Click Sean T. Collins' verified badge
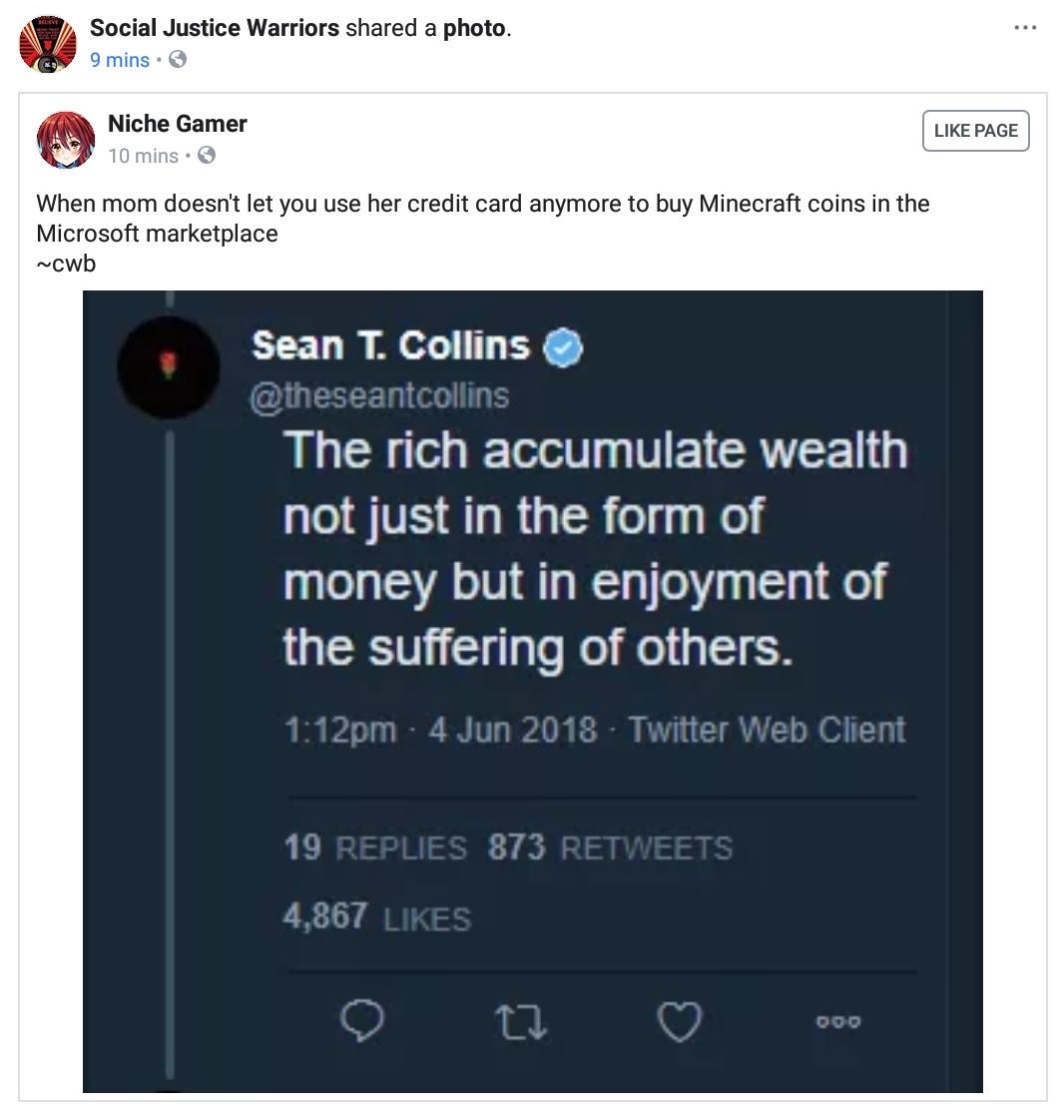This screenshot has height=1120, width=1064. coord(563,347)
